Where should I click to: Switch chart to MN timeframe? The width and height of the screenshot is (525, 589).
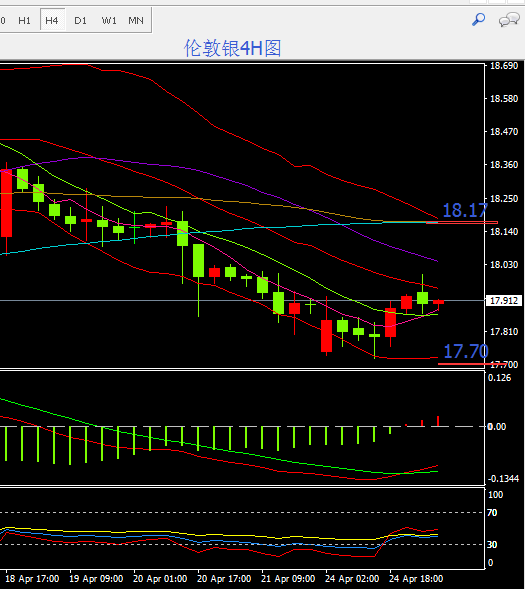coord(136,20)
